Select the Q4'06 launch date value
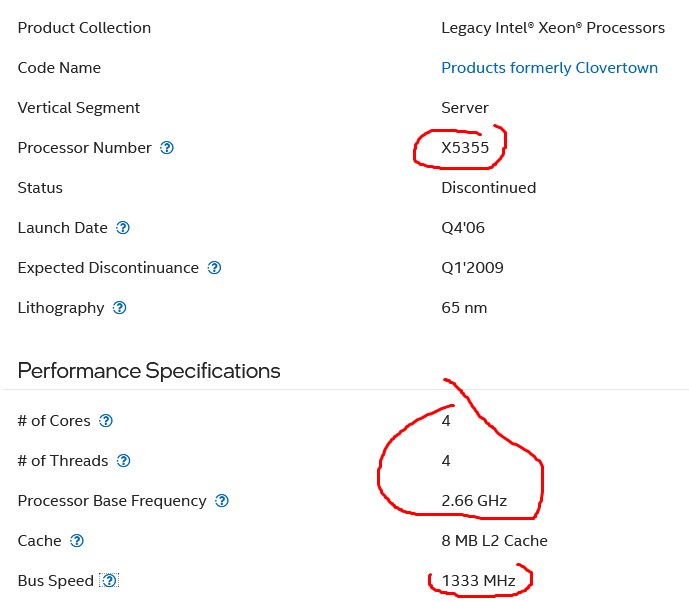 [x=463, y=228]
